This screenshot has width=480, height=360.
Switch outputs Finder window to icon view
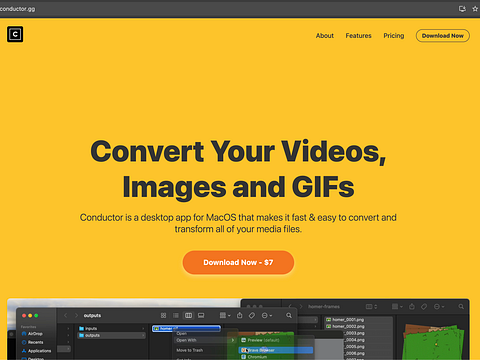coord(163,315)
